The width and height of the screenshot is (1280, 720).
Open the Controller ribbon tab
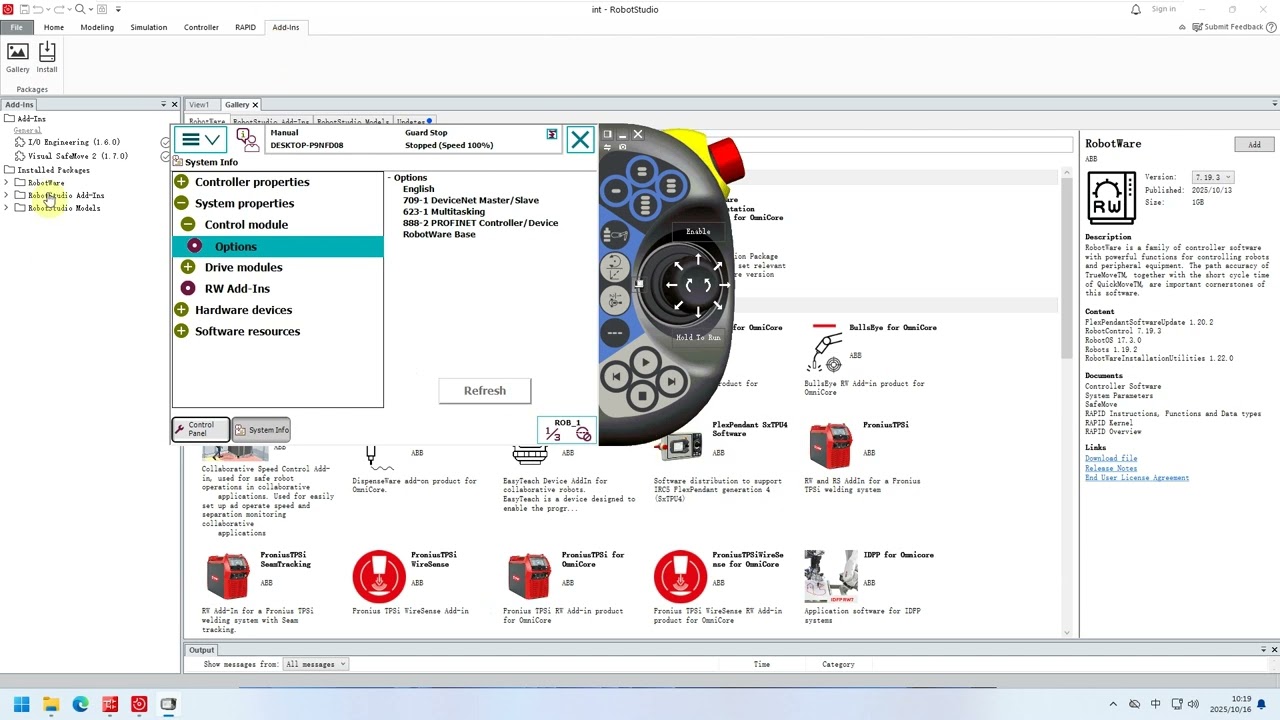201,27
